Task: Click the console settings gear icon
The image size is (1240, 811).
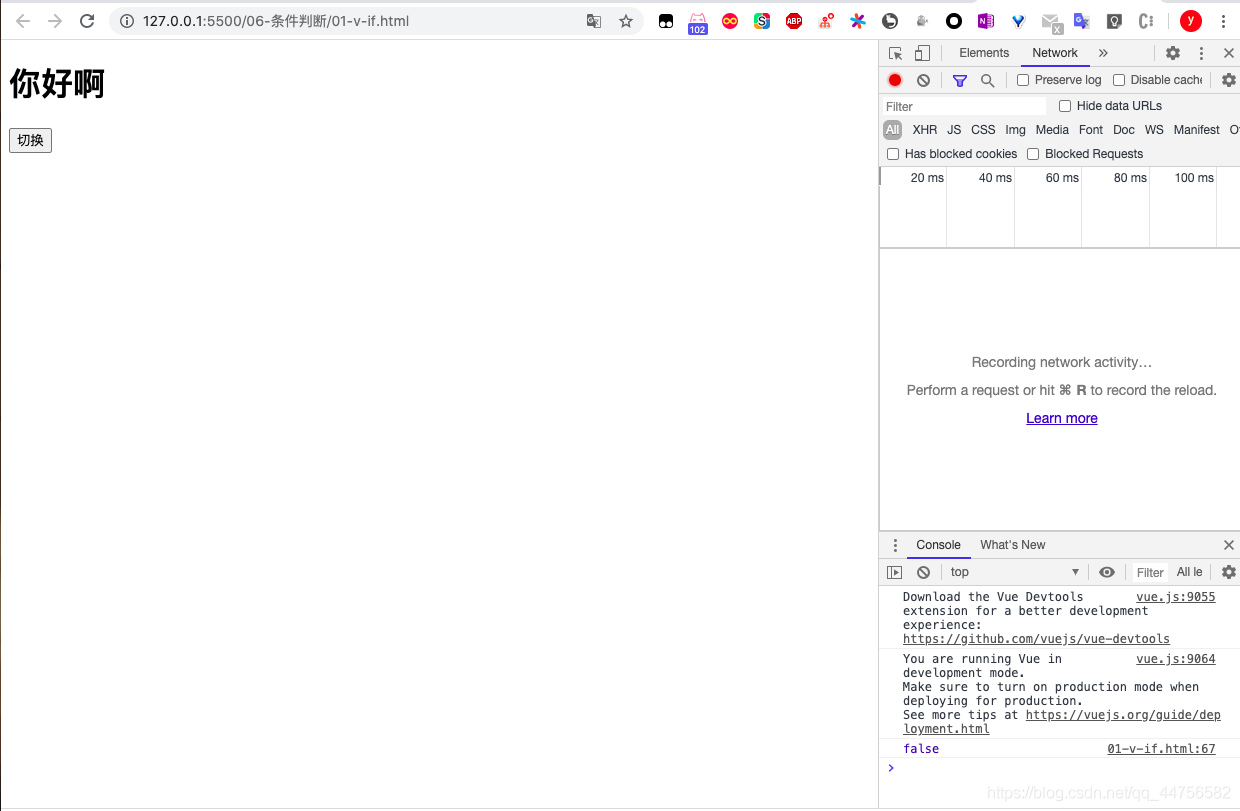Action: tap(1229, 572)
